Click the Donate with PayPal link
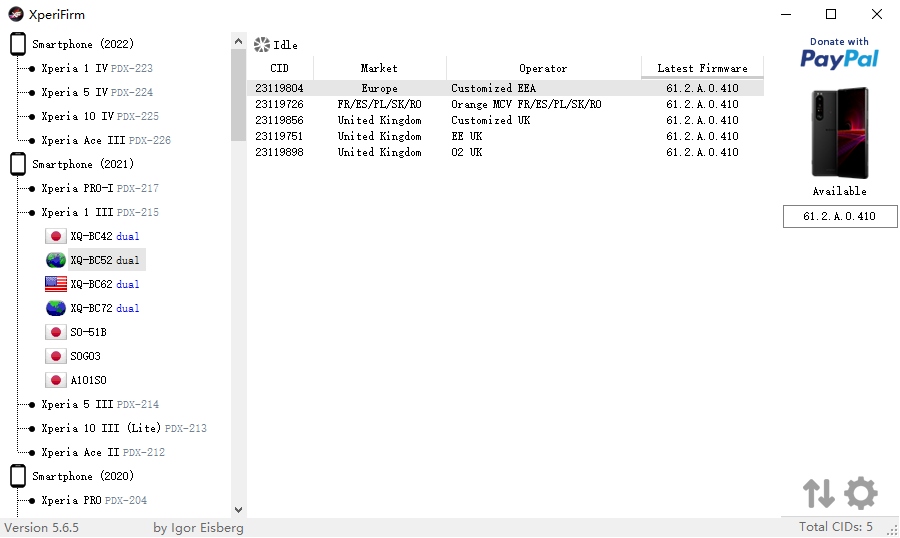The width and height of the screenshot is (900, 538). pos(839,53)
